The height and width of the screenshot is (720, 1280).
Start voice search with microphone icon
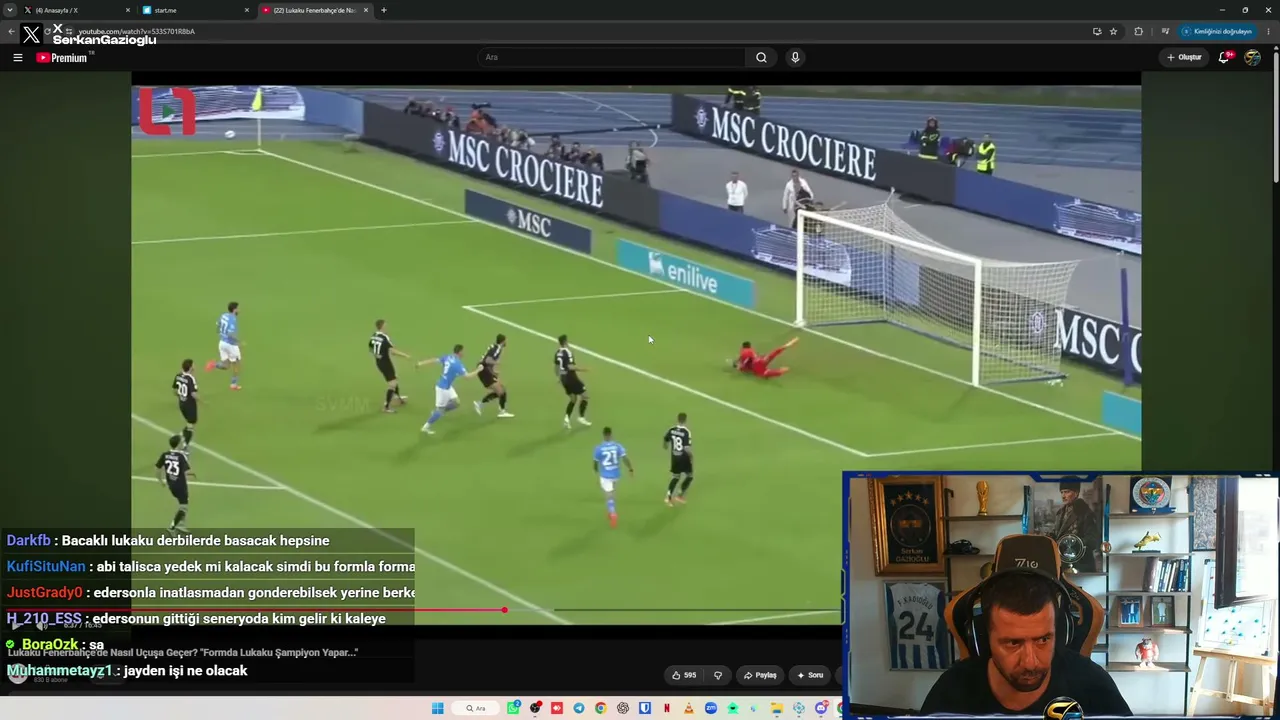(x=795, y=57)
